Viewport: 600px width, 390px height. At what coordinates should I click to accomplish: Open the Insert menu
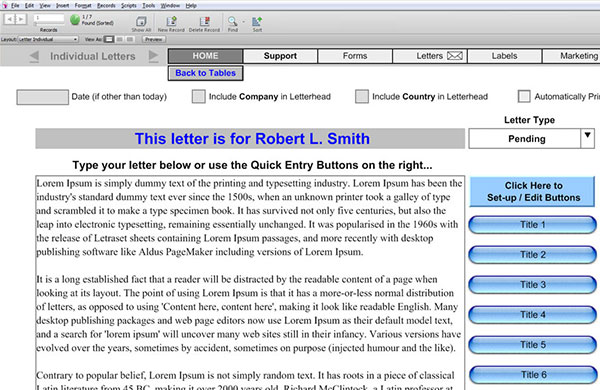[63, 5]
